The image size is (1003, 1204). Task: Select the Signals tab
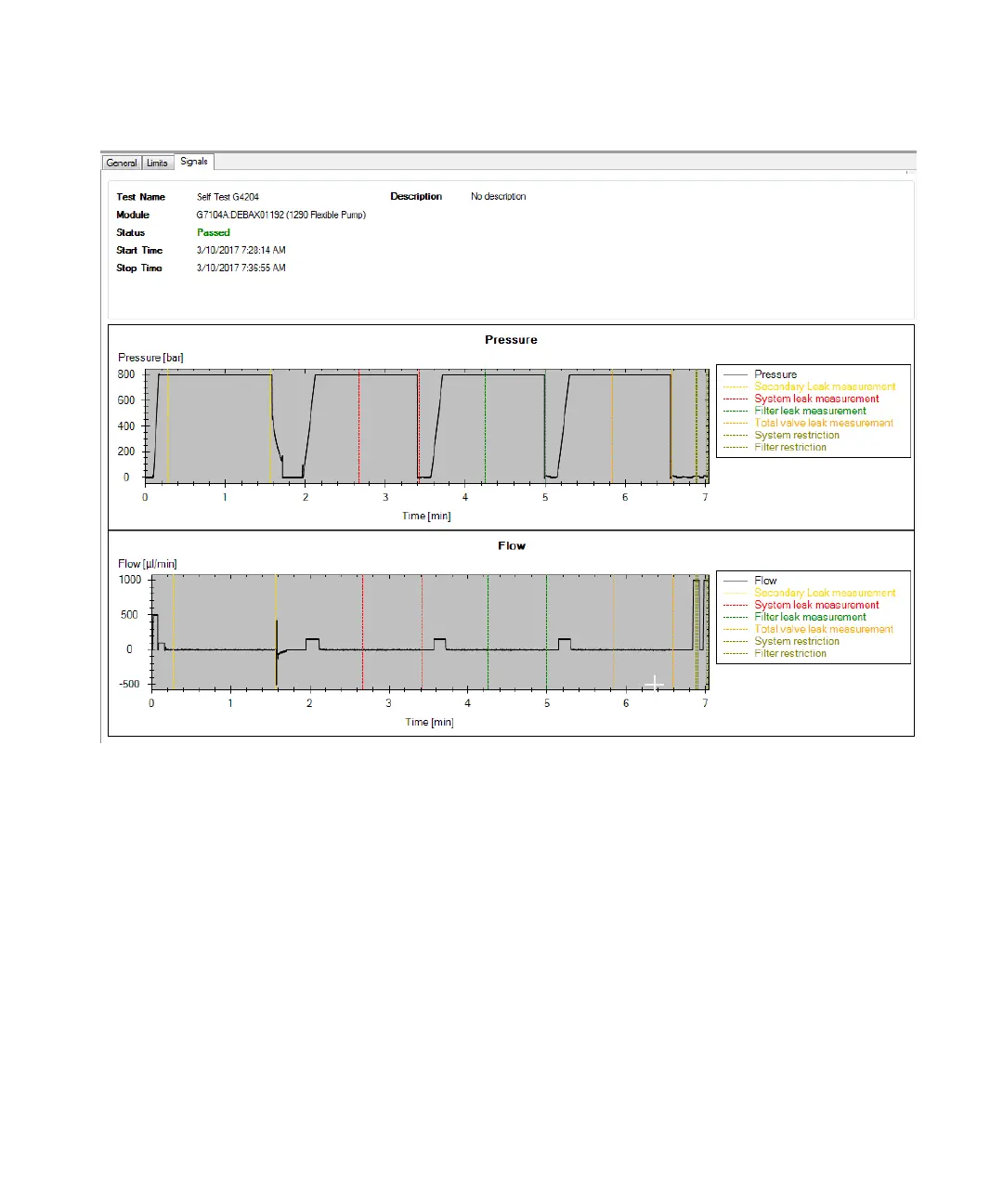pyautogui.click(x=194, y=162)
